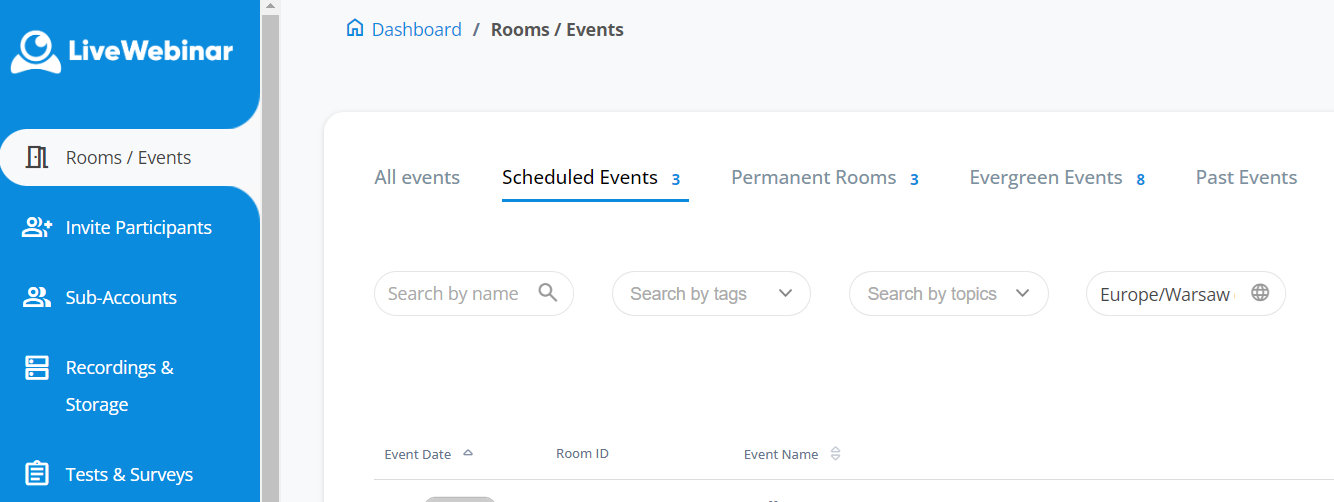The width and height of the screenshot is (1334, 502).
Task: Switch to the All events tab
Action: pyautogui.click(x=417, y=178)
